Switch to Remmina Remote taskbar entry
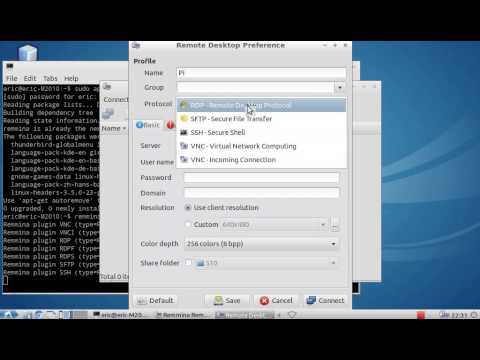This screenshot has width=480, height=360. 183,314
